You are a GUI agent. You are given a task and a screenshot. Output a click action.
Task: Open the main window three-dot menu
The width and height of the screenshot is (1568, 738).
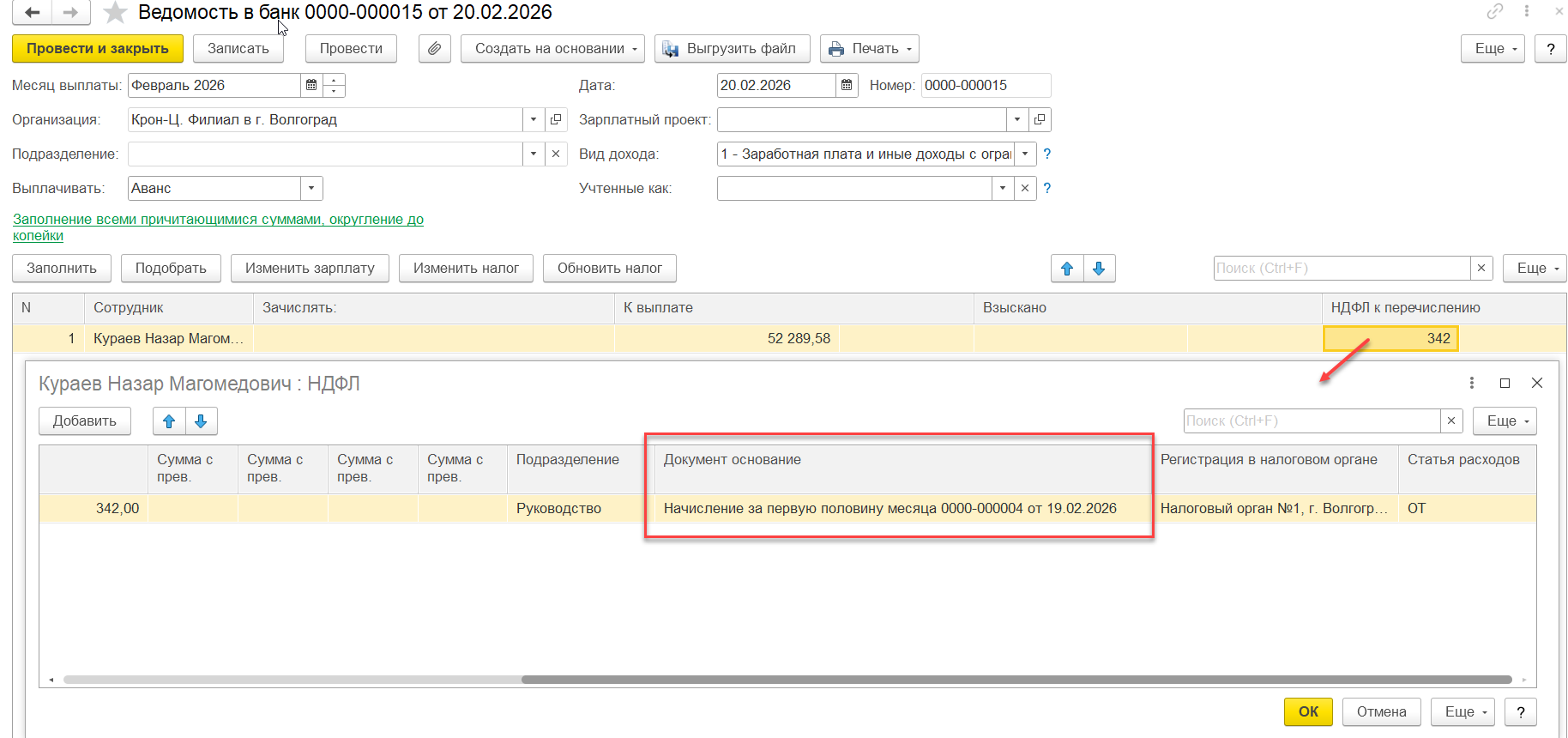(x=1527, y=11)
